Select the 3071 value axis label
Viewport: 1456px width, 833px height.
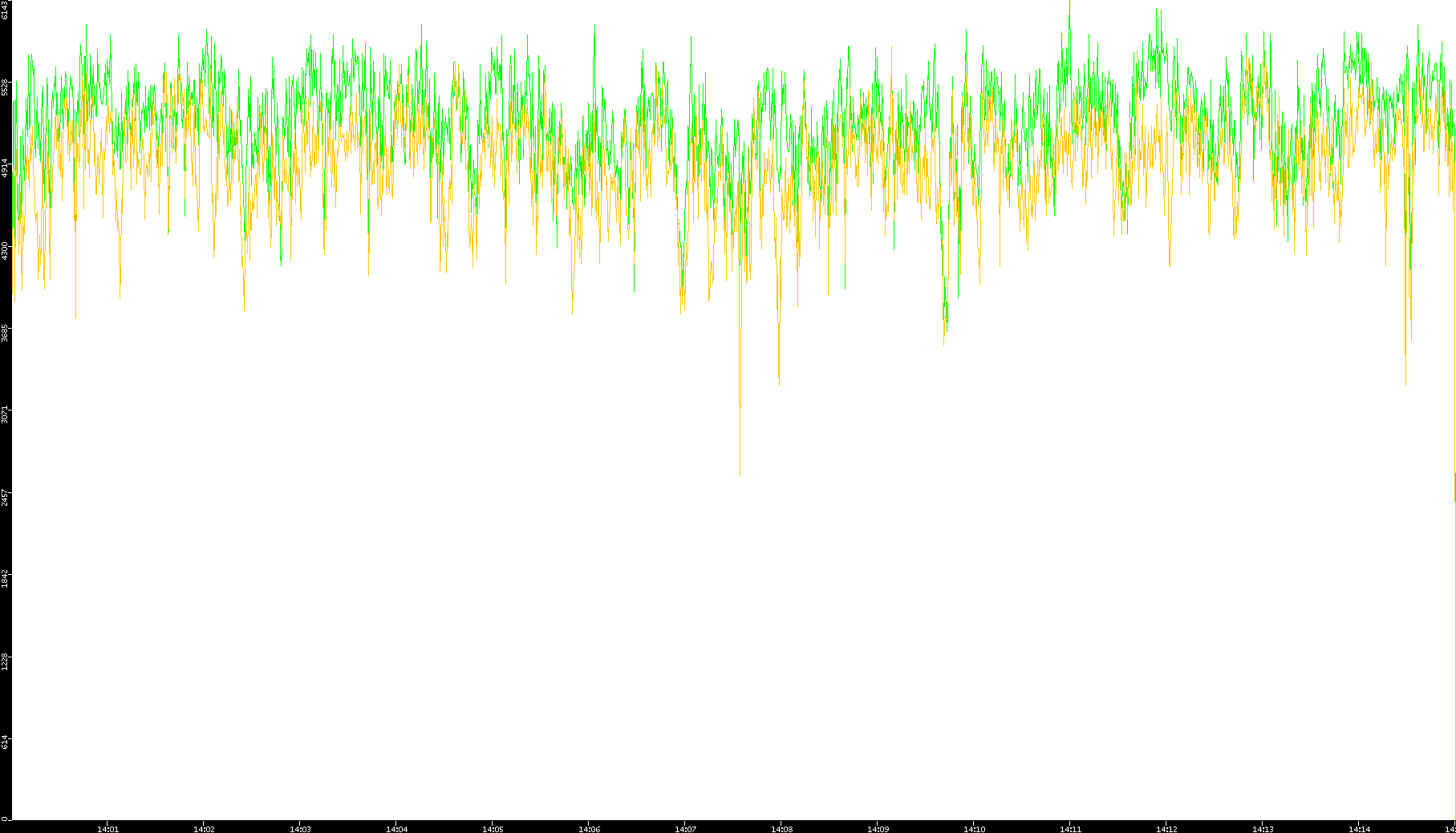tap(5, 414)
